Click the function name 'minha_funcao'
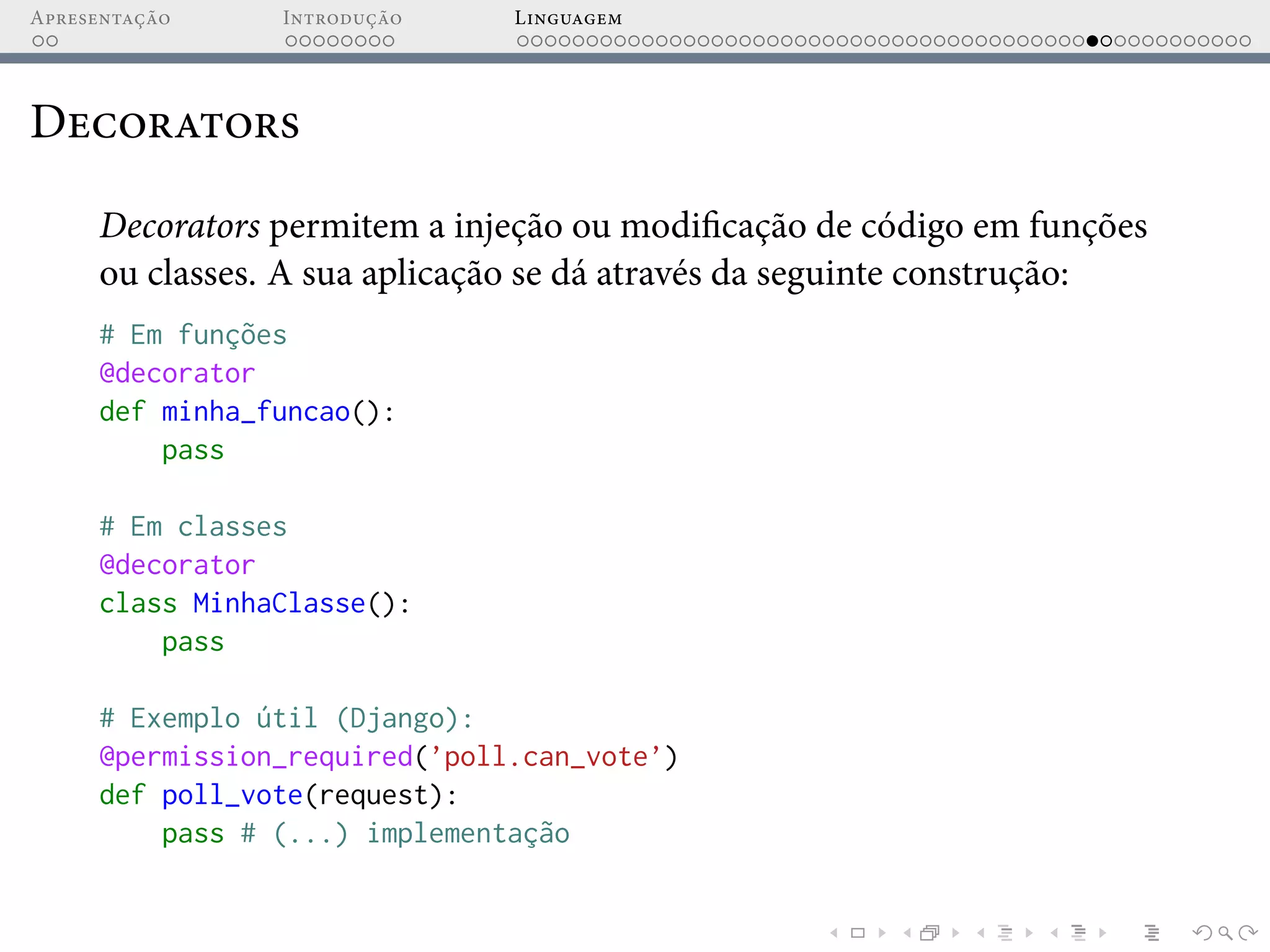 (256, 412)
